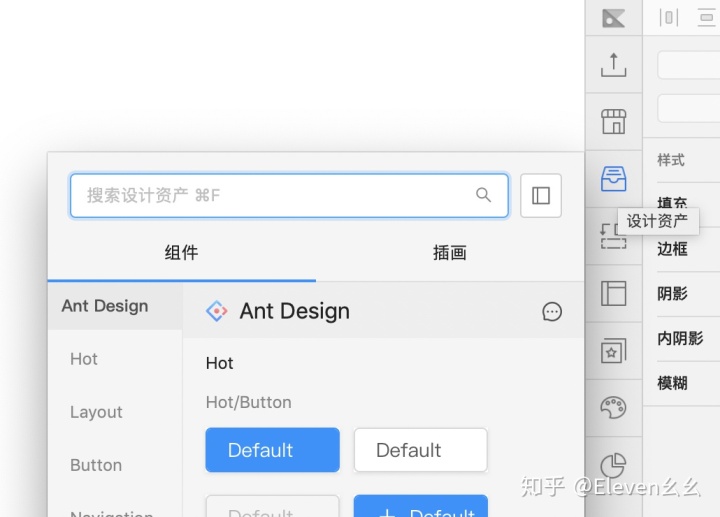Viewport: 720px width, 517px height.
Task: Click the dashed selection placeholder icon
Action: click(x=613, y=236)
